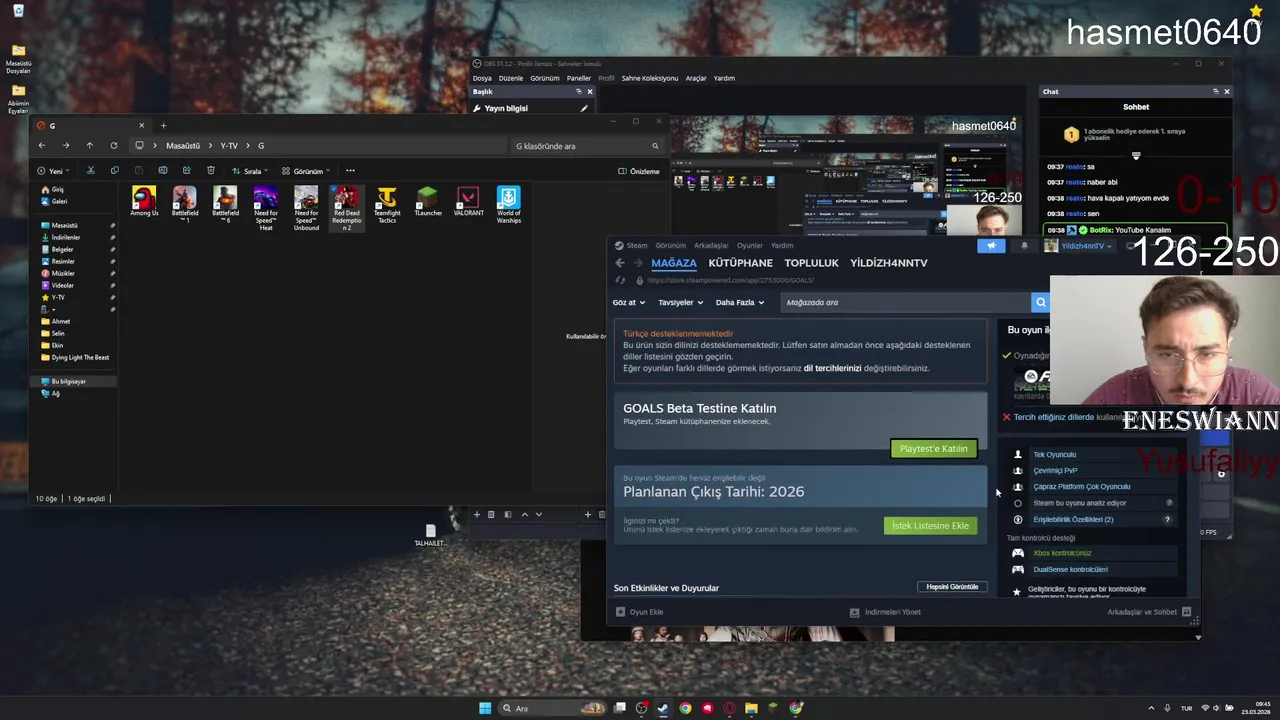Click Explorer back arrow

[42, 146]
